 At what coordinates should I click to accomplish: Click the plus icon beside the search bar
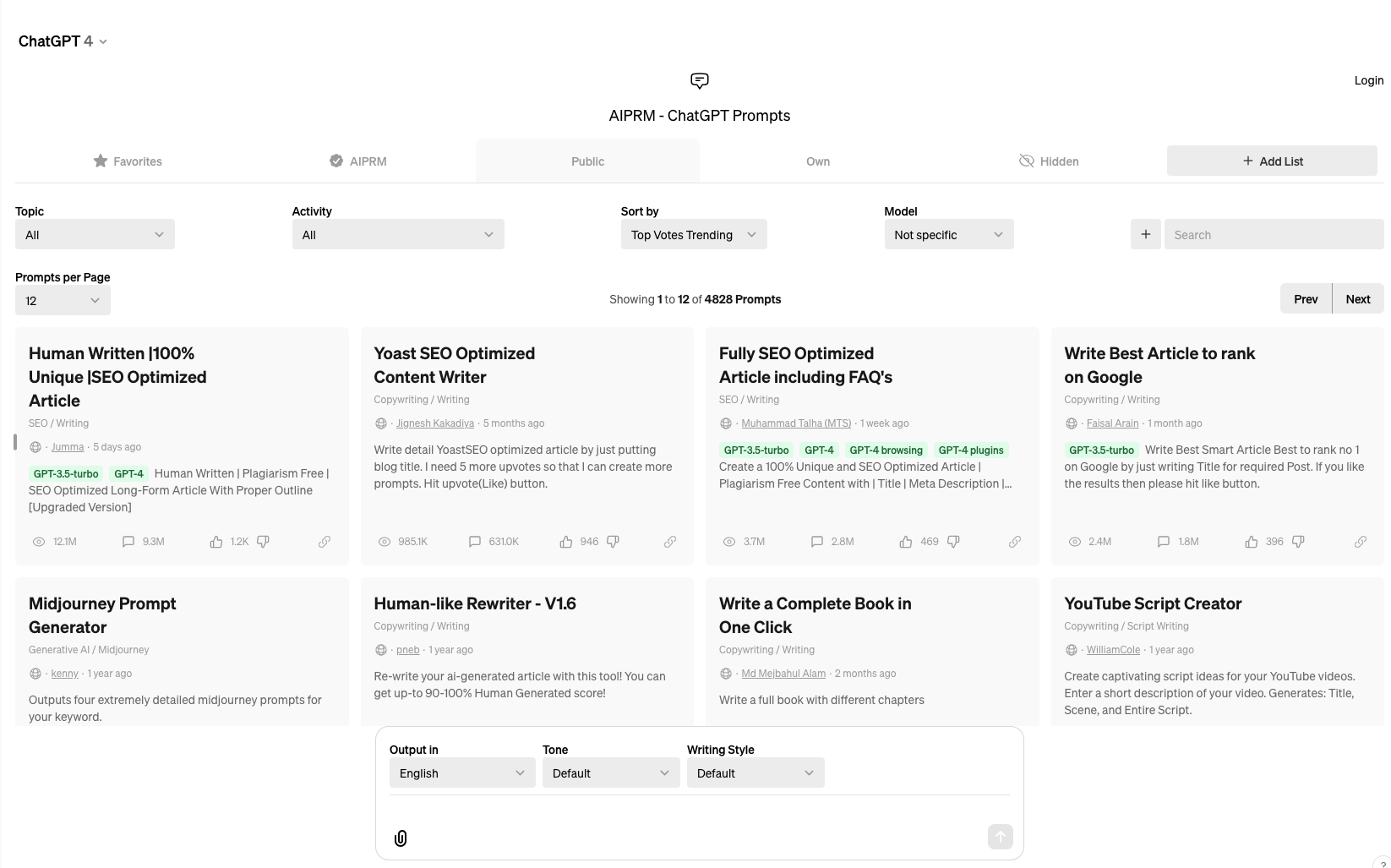coord(1145,234)
